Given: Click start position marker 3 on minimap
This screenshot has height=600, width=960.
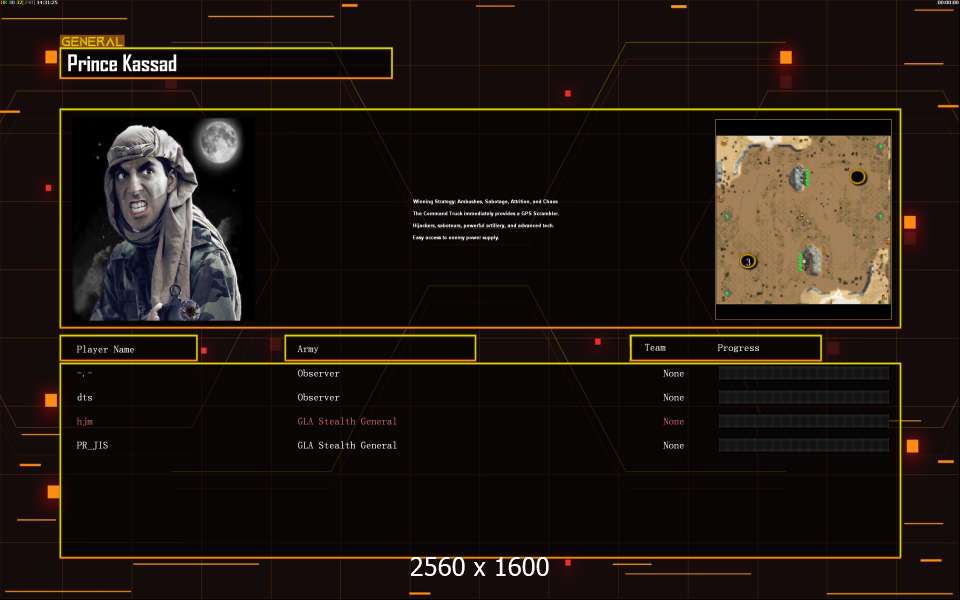Looking at the screenshot, I should [747, 261].
